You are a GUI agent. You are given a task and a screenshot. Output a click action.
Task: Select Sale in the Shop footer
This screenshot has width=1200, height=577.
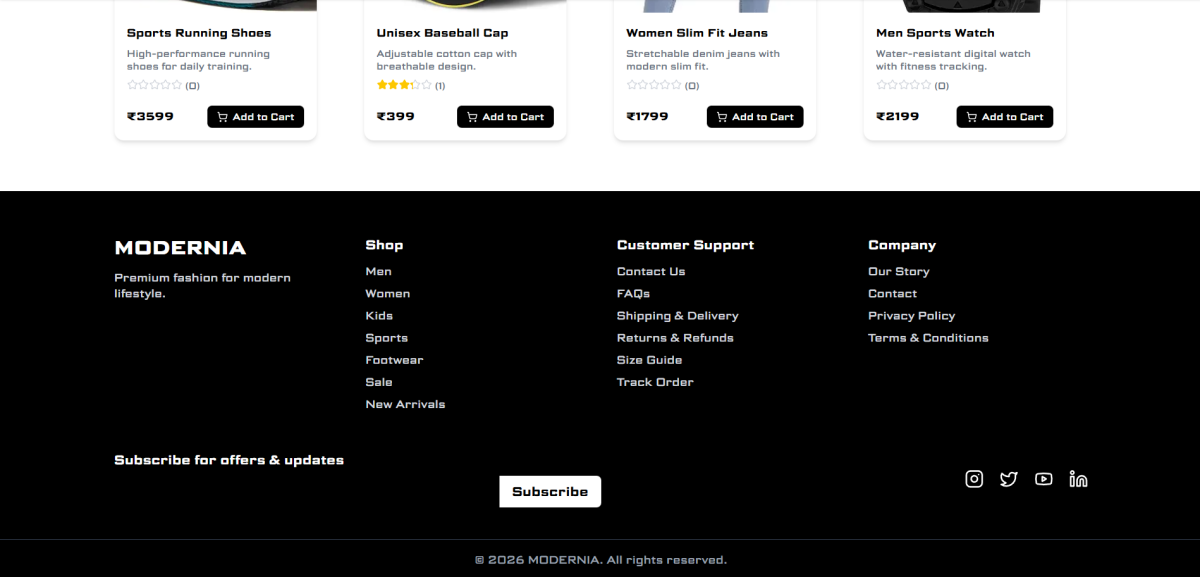click(379, 382)
